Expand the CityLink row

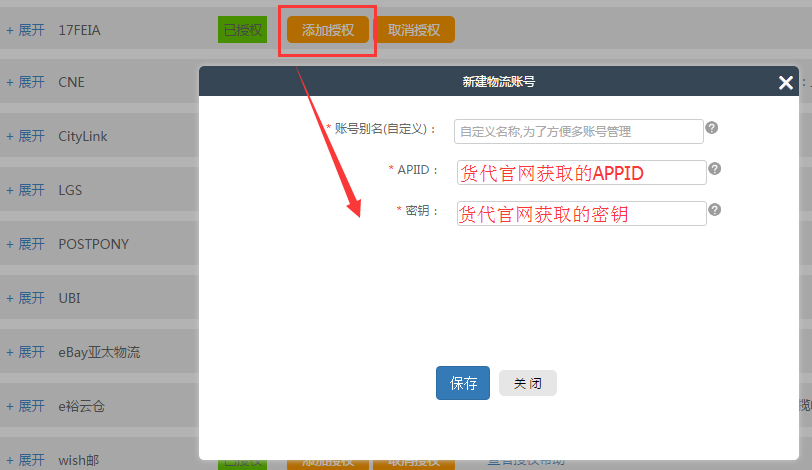tap(25, 136)
